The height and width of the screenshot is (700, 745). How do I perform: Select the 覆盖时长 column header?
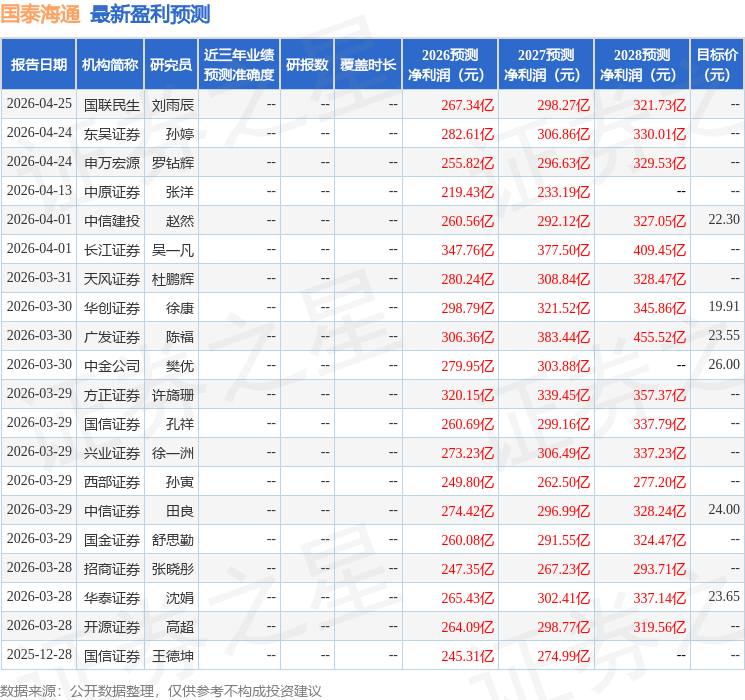[x=368, y=65]
